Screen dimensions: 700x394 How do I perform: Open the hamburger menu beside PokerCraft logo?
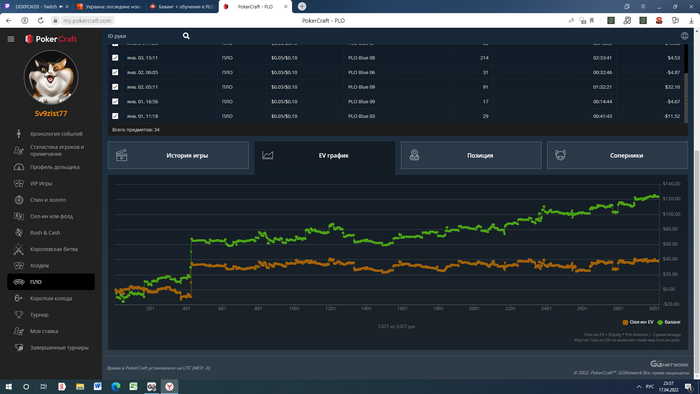coord(11,39)
